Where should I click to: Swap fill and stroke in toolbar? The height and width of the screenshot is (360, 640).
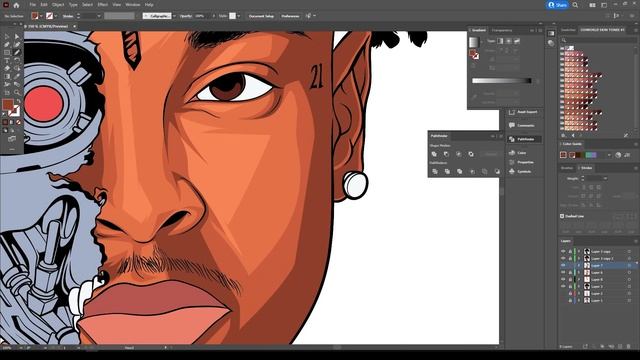[x=18, y=101]
